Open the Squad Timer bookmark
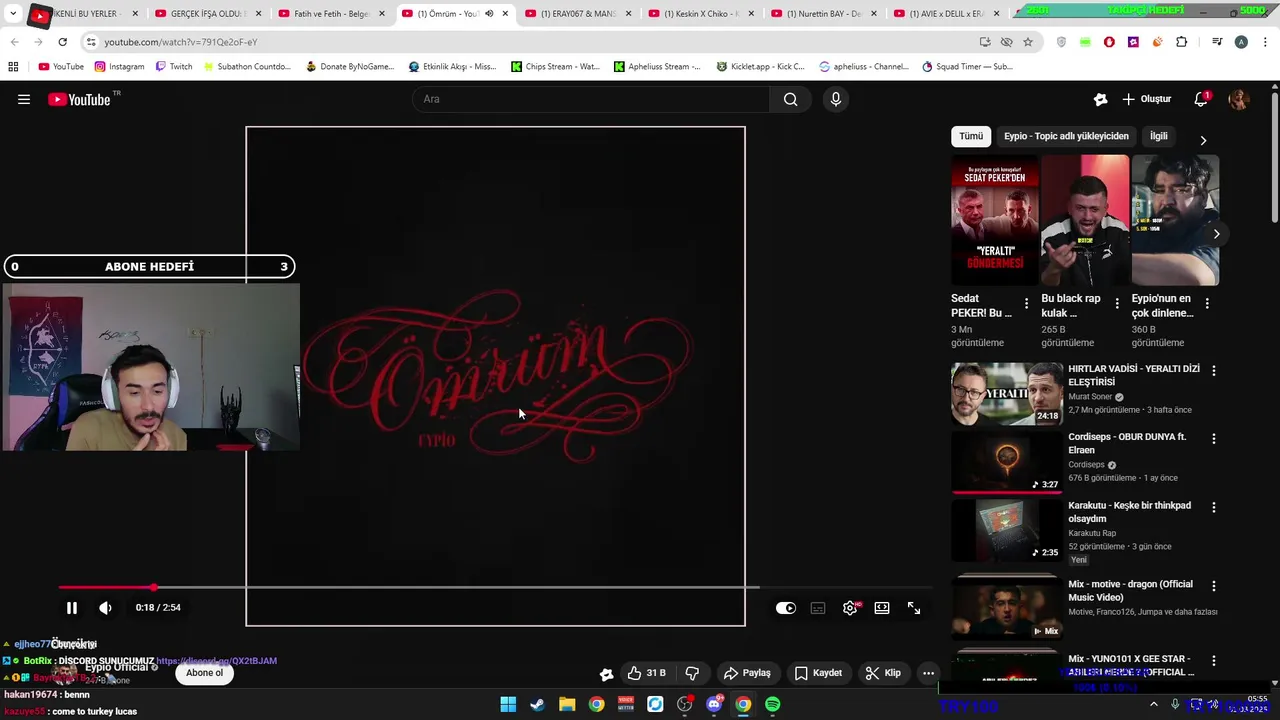 967,67
